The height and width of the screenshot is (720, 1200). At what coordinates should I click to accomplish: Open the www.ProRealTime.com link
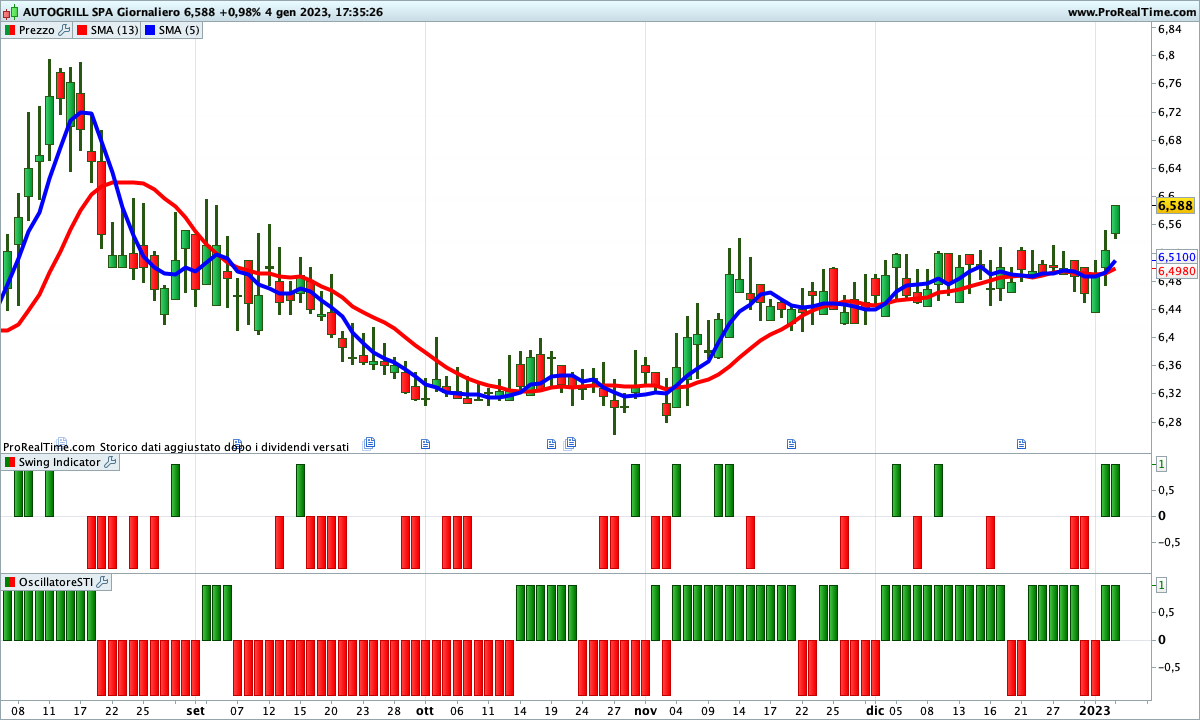(x=1131, y=12)
